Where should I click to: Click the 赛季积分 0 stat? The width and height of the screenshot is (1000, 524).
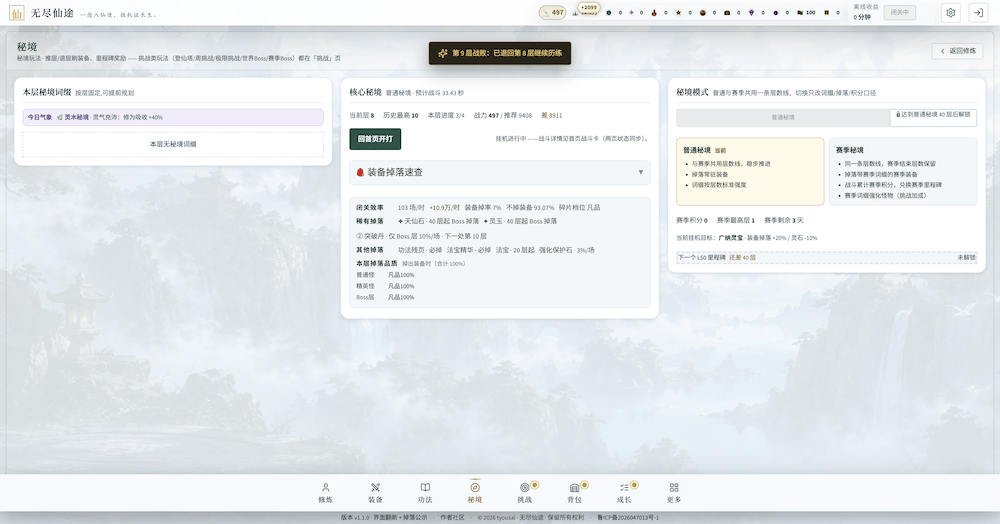point(691,220)
